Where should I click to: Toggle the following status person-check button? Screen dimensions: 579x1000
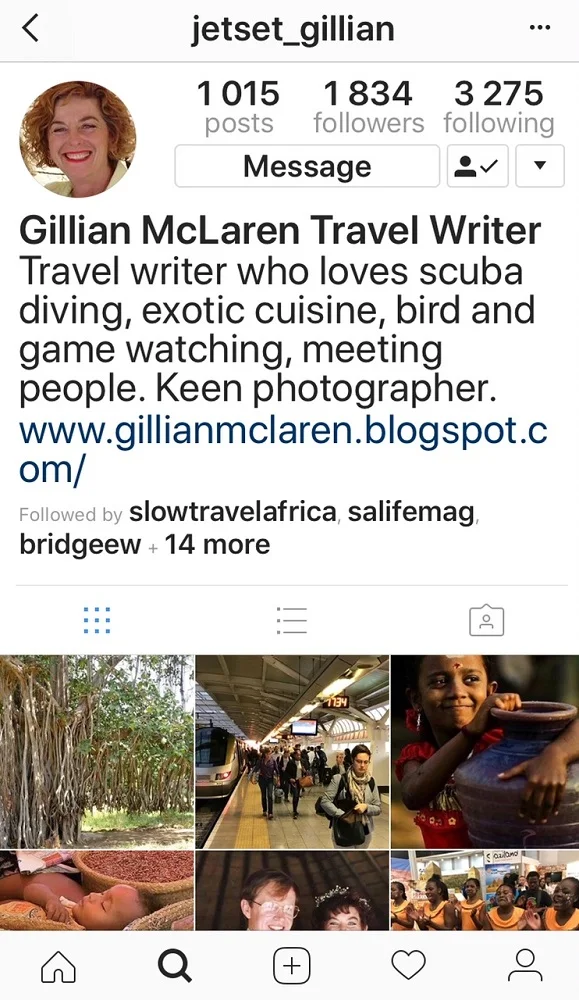(477, 166)
